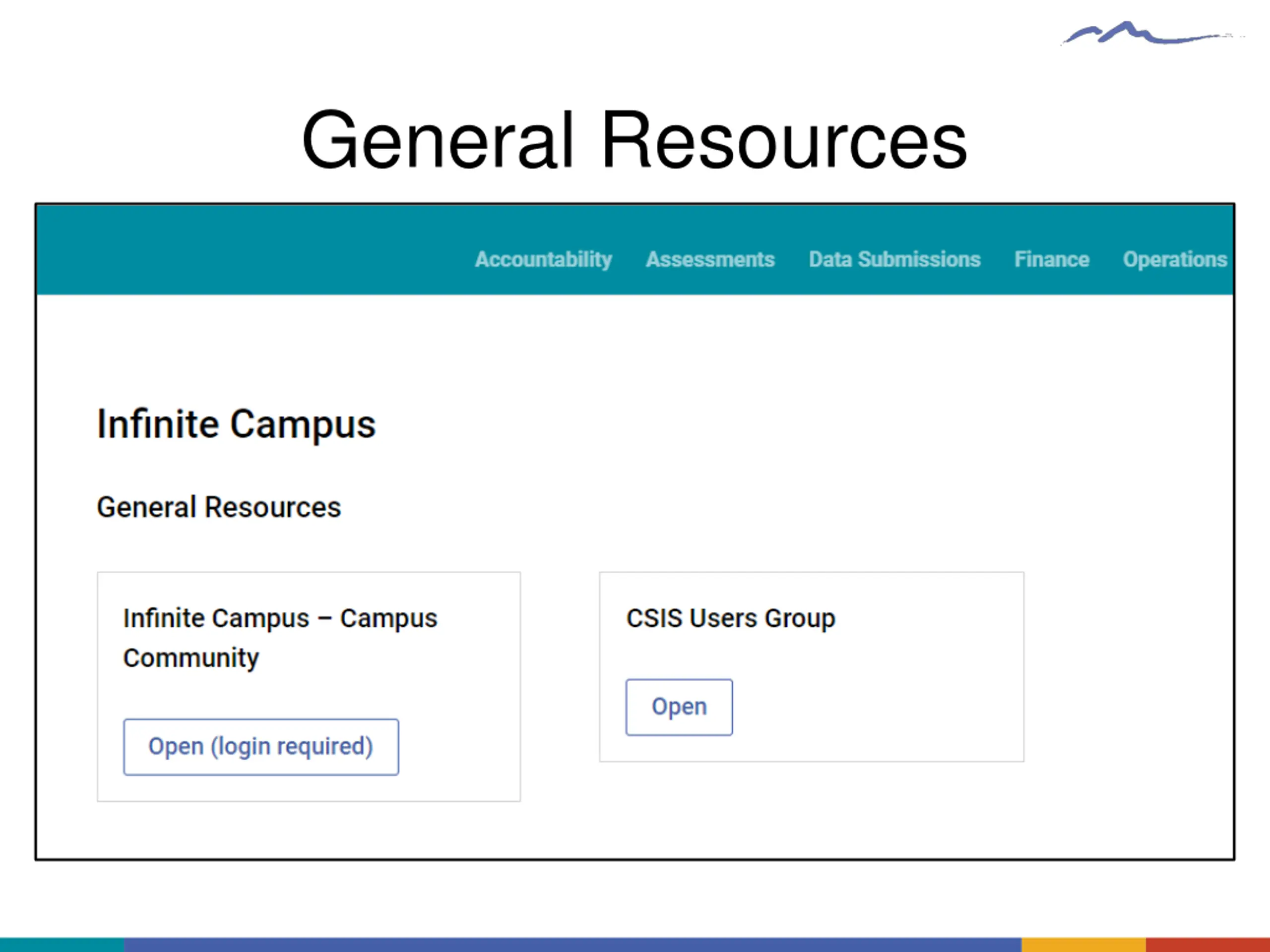Click the large General Resources slide title

635,140
